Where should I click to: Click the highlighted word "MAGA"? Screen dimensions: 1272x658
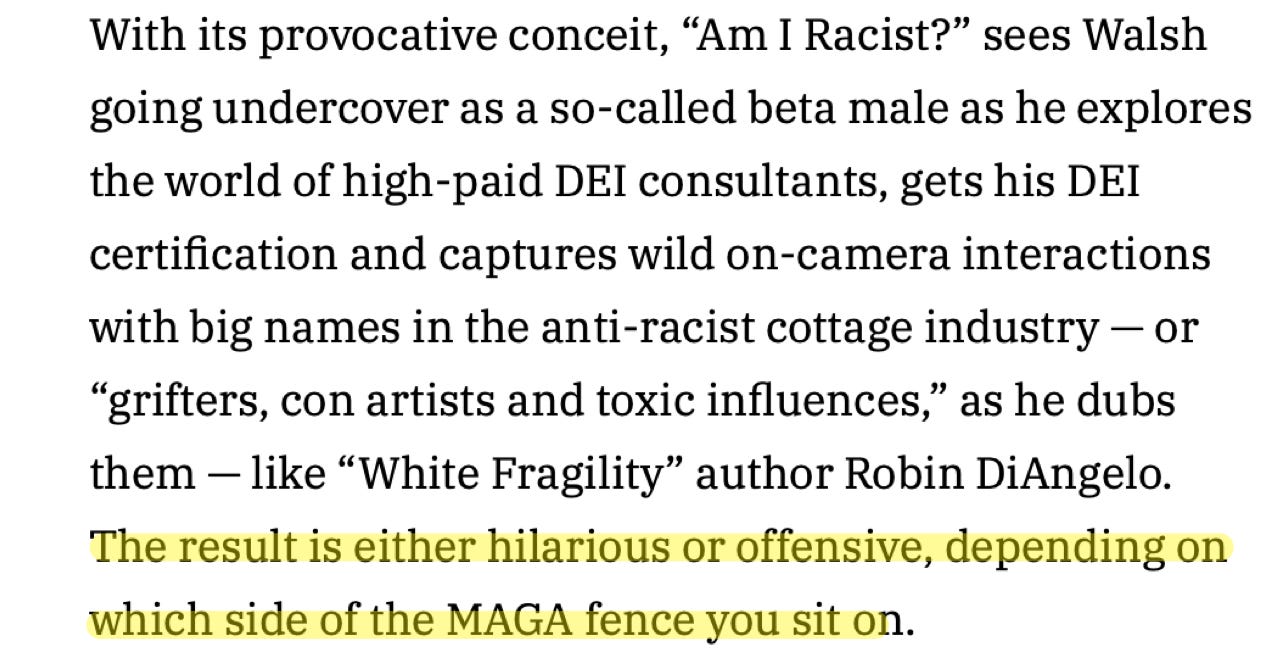(x=507, y=621)
